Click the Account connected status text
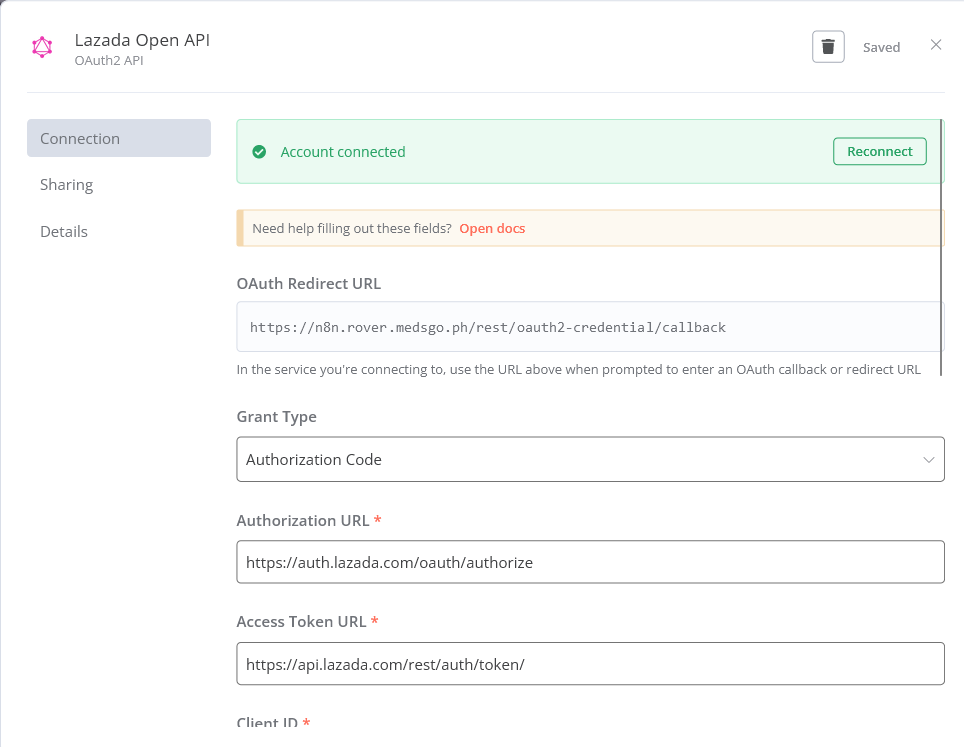The height and width of the screenshot is (747, 964). pyautogui.click(x=343, y=152)
